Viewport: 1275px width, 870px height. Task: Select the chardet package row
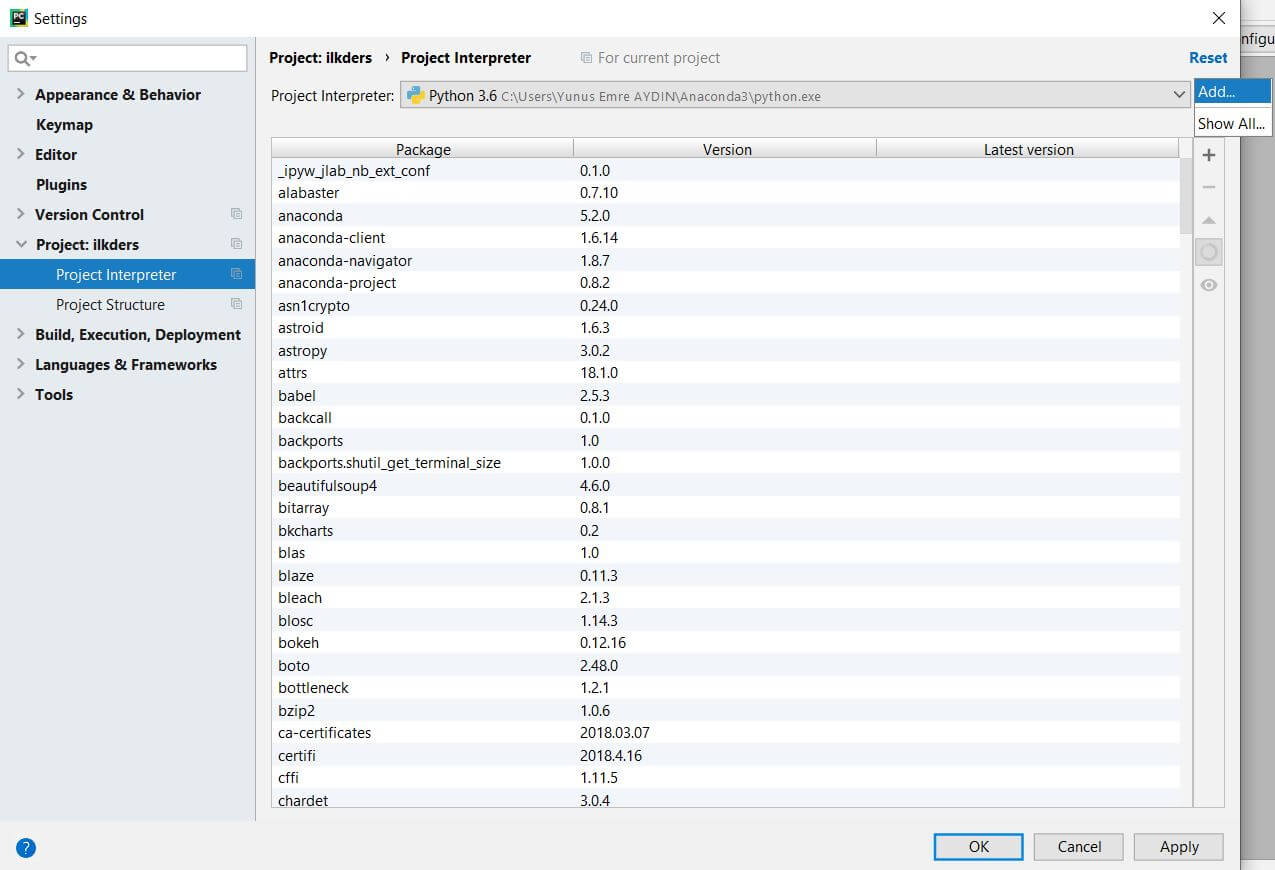[x=726, y=800]
